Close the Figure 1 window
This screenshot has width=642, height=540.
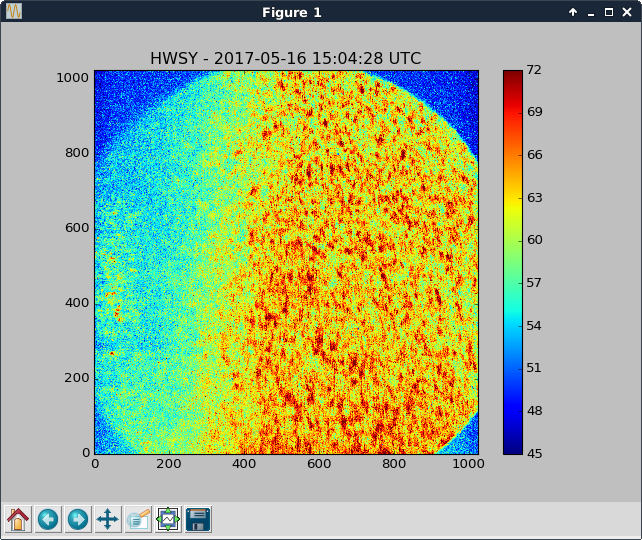[627, 12]
